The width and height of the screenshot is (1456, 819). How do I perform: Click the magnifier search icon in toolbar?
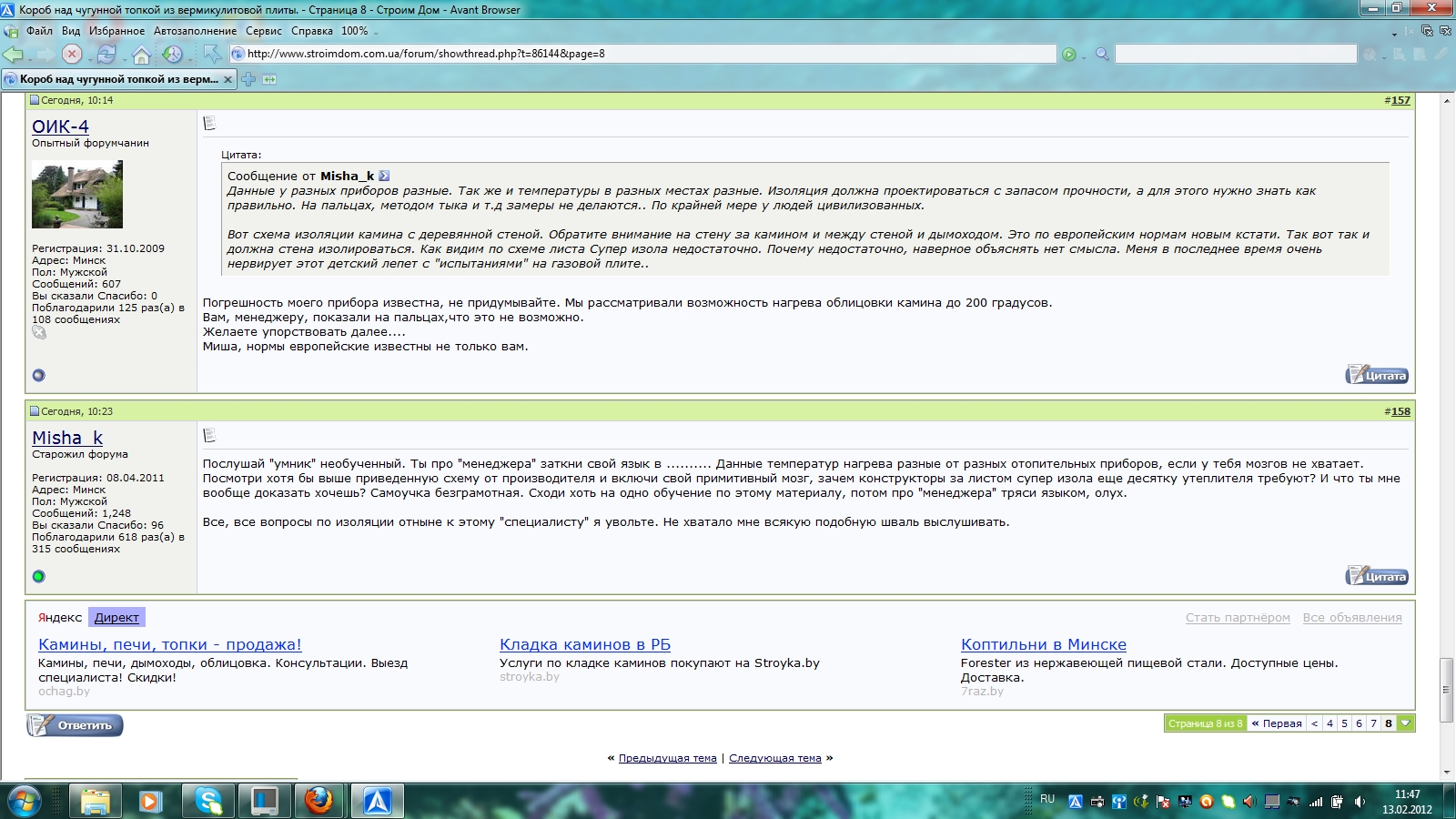pos(1102,55)
